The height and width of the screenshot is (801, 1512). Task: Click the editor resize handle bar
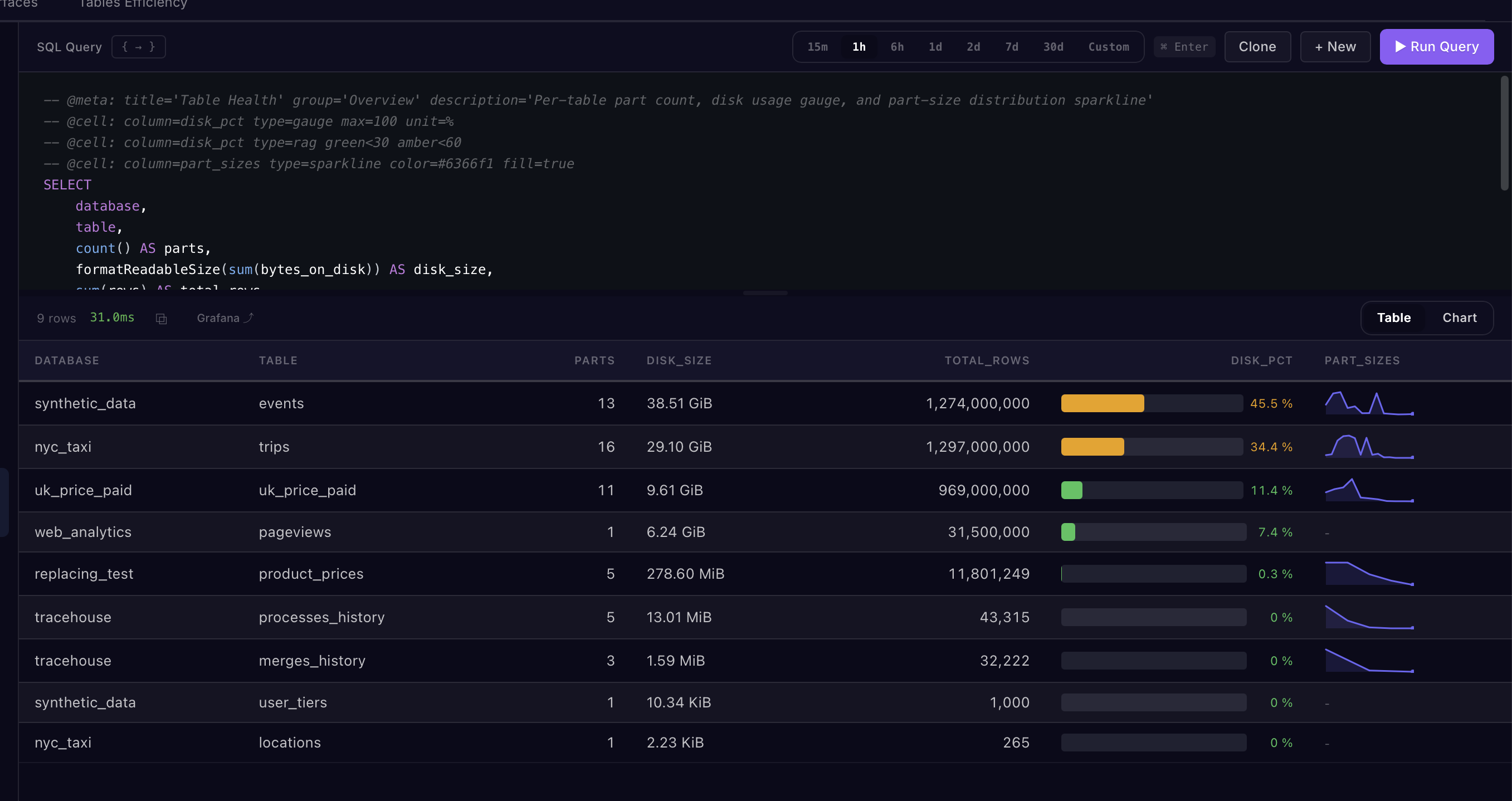[765, 293]
